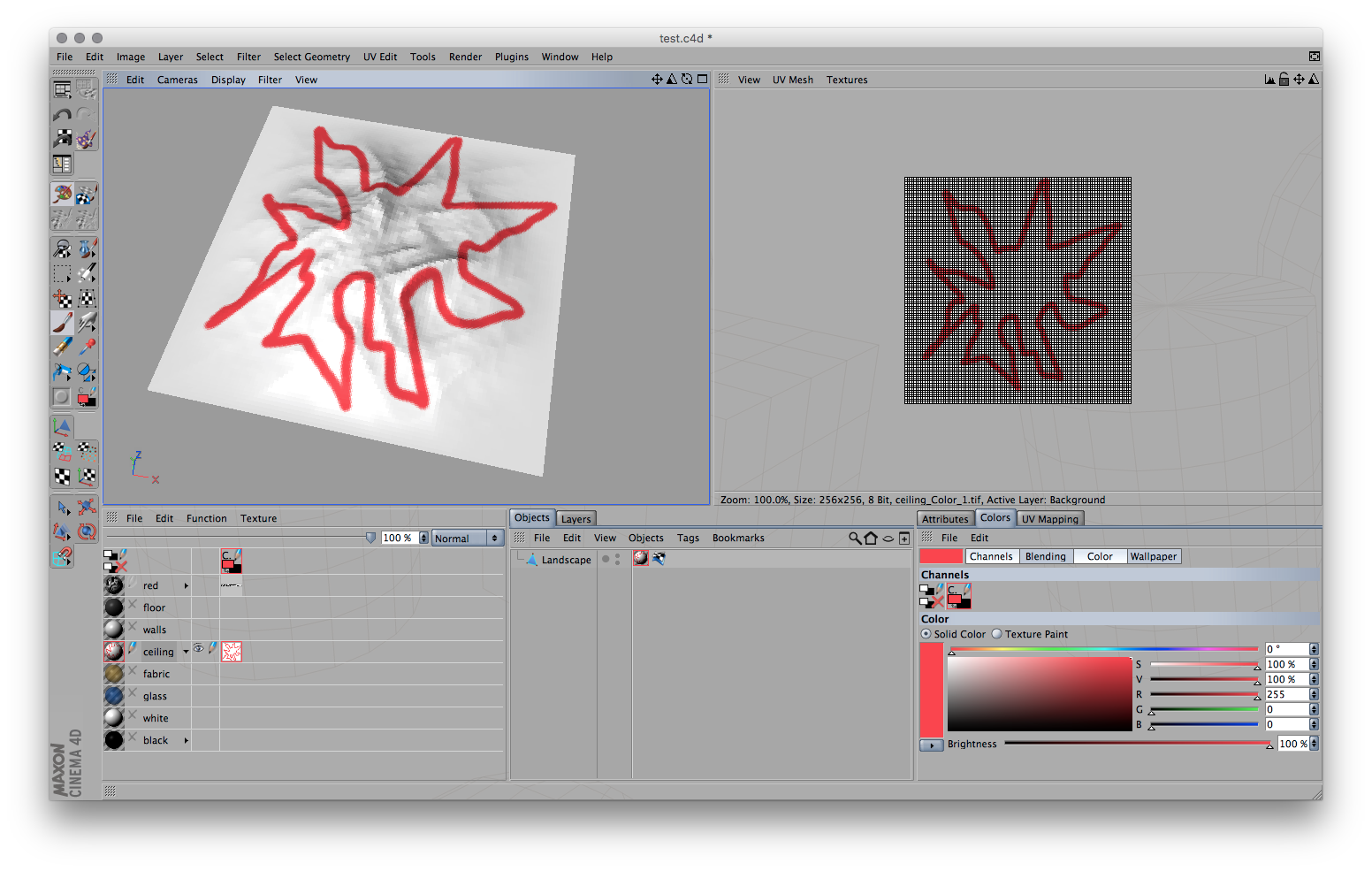Click the Undo arrow icon
Viewport: 1372px width, 871px height.
pyautogui.click(x=62, y=115)
